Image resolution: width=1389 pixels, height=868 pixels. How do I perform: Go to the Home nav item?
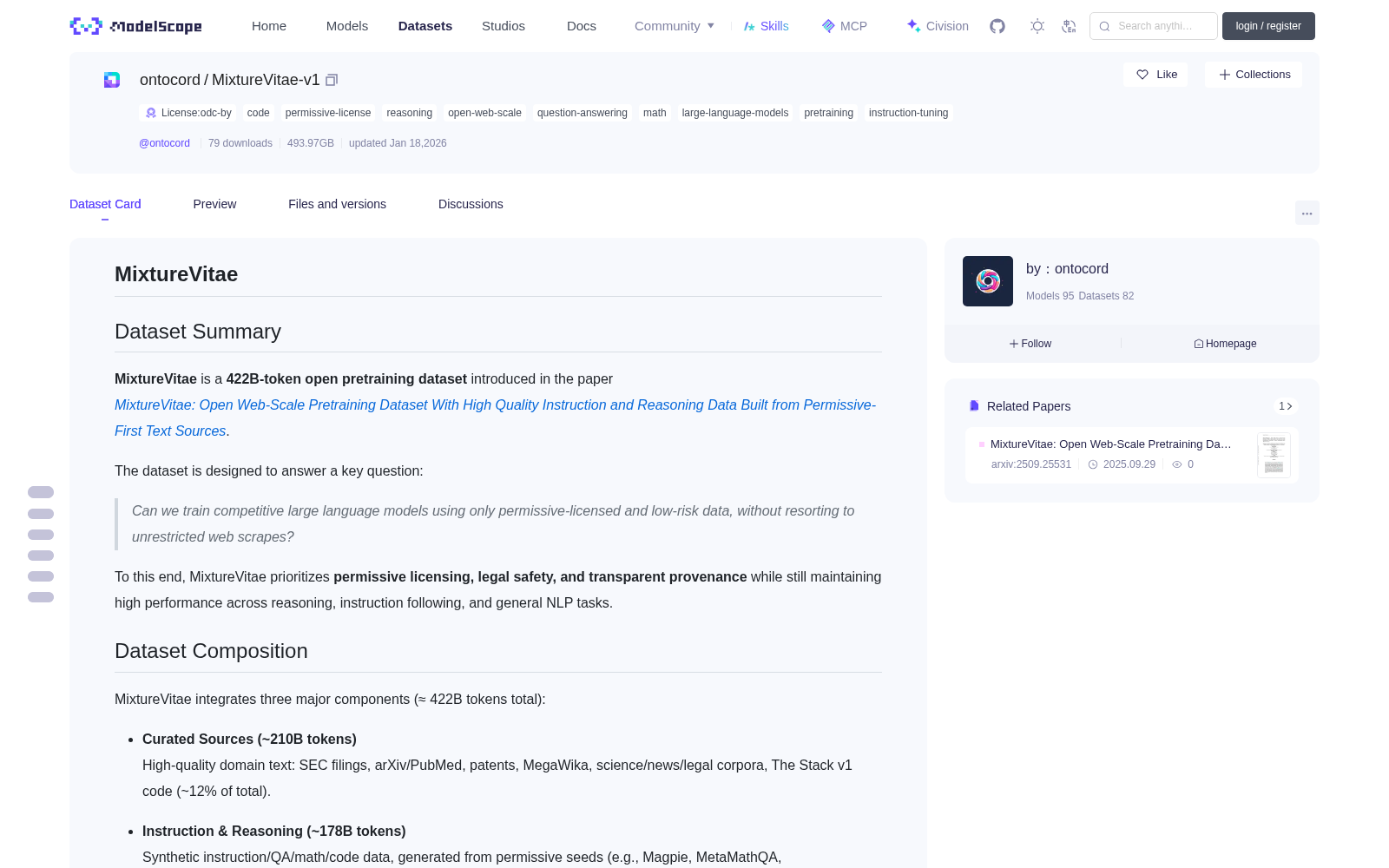269,26
